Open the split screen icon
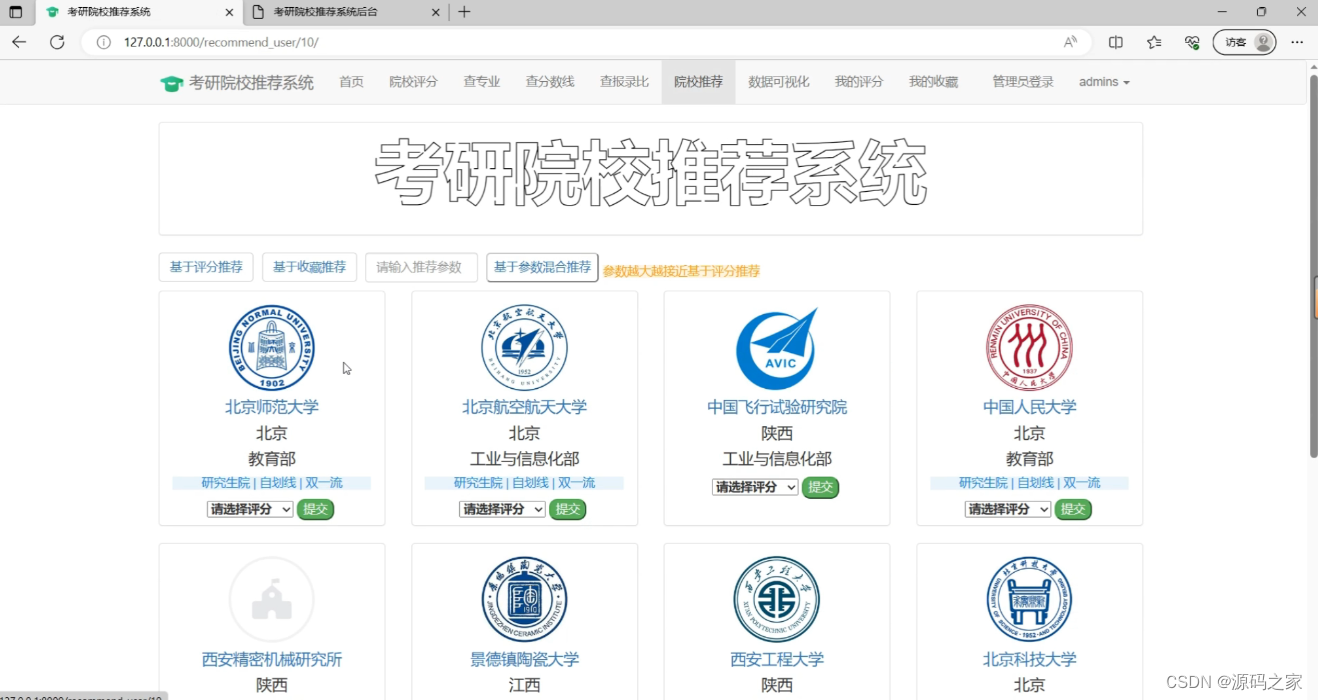Image resolution: width=1318 pixels, height=700 pixels. 1116,42
